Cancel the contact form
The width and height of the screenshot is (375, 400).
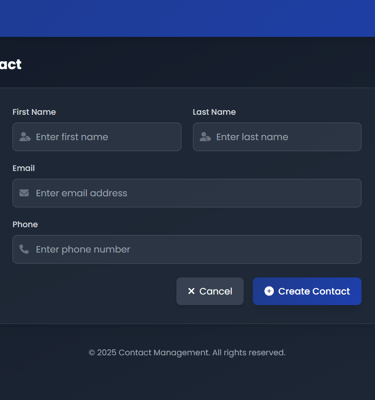coord(210,291)
